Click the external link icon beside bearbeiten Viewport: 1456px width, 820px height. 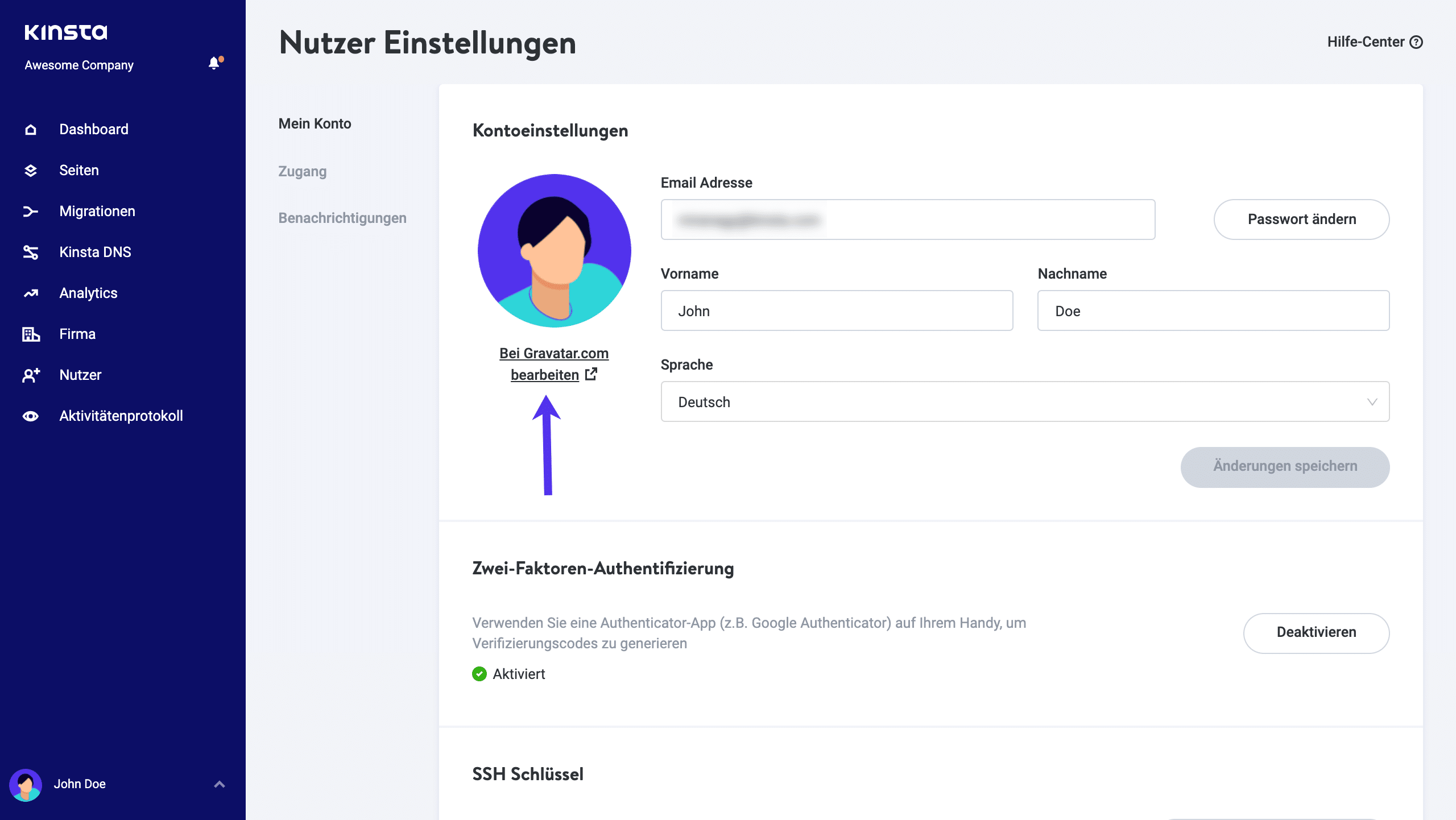(591, 374)
